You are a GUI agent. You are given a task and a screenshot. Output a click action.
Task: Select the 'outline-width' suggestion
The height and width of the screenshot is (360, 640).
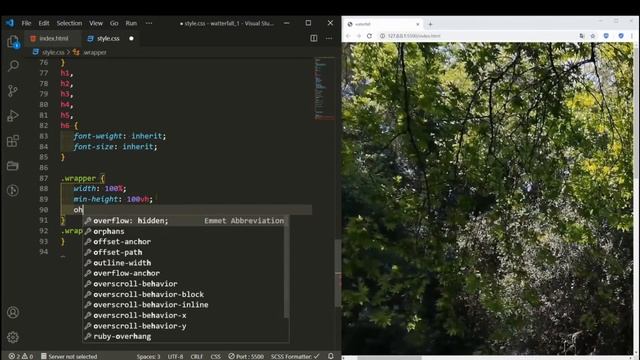coord(184,263)
